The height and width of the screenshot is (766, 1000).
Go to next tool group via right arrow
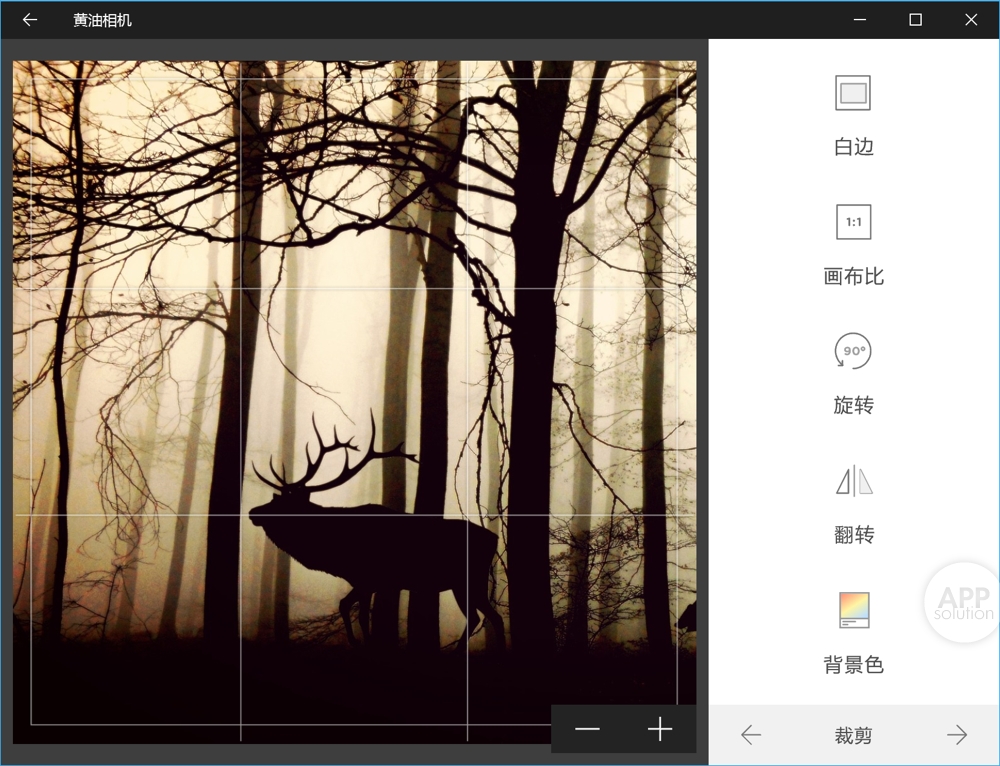[957, 735]
